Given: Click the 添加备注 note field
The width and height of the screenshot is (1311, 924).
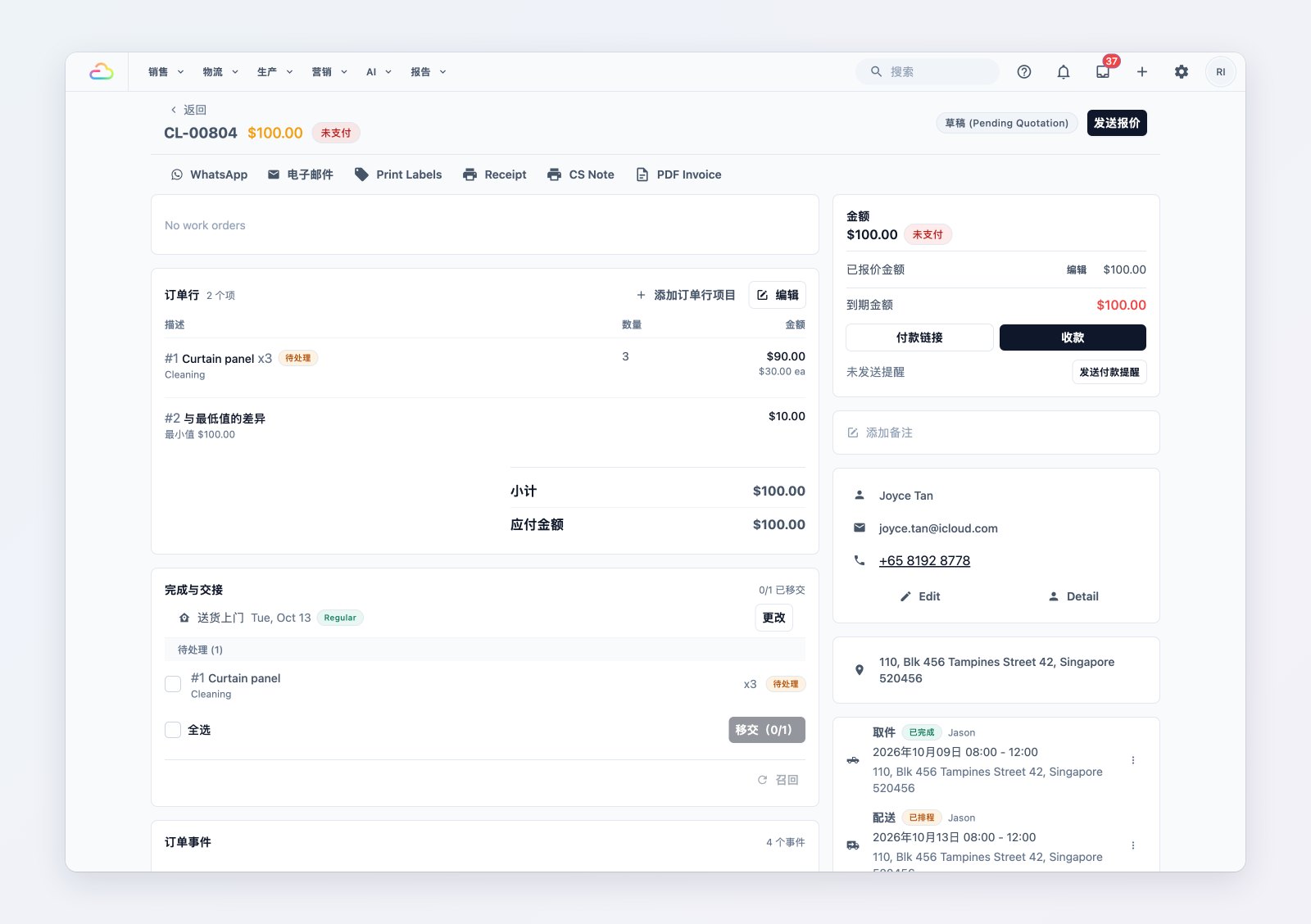Looking at the screenshot, I should 996,433.
